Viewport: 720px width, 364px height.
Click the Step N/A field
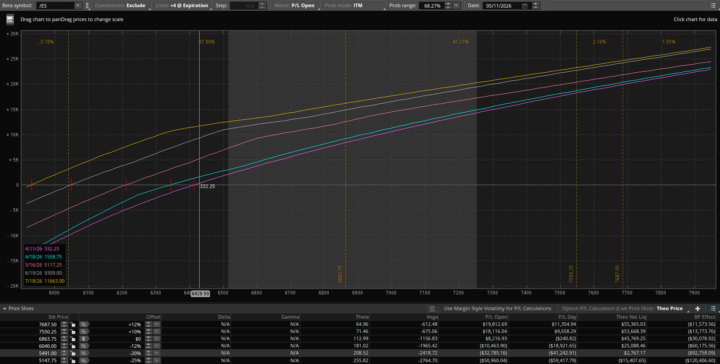[244, 6]
